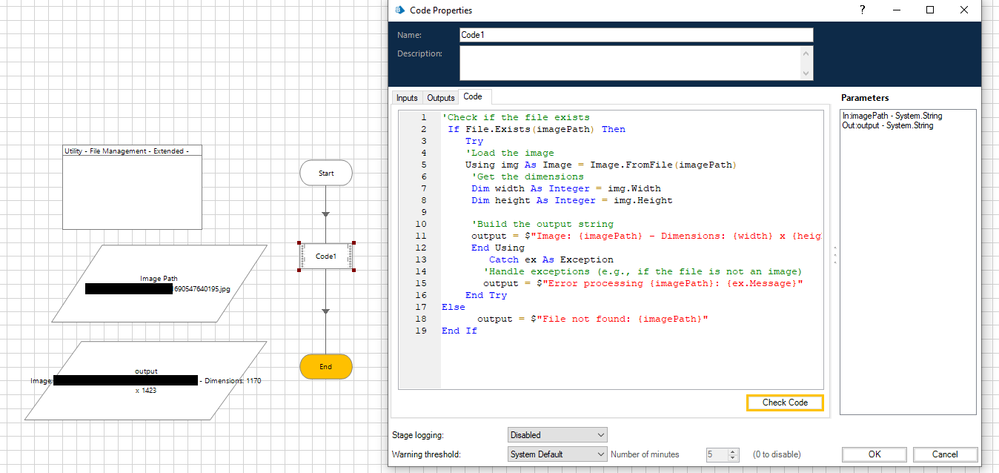The image size is (999, 473).
Task: Open the Warning threshold dropdown
Action: pos(557,454)
